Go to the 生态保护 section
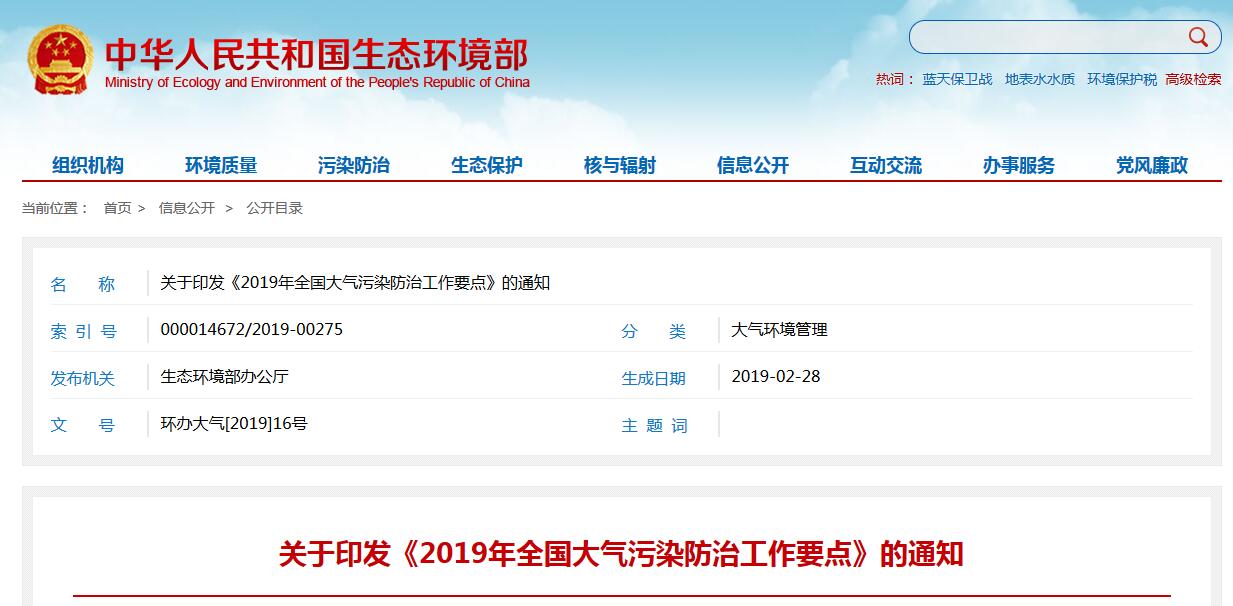 tap(487, 165)
